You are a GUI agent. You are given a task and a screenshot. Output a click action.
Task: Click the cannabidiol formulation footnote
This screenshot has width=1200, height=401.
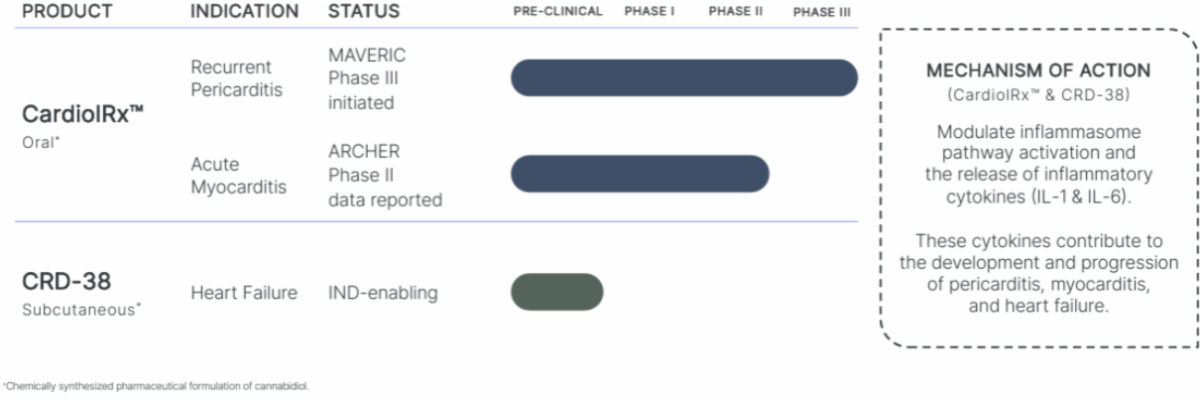155,385
